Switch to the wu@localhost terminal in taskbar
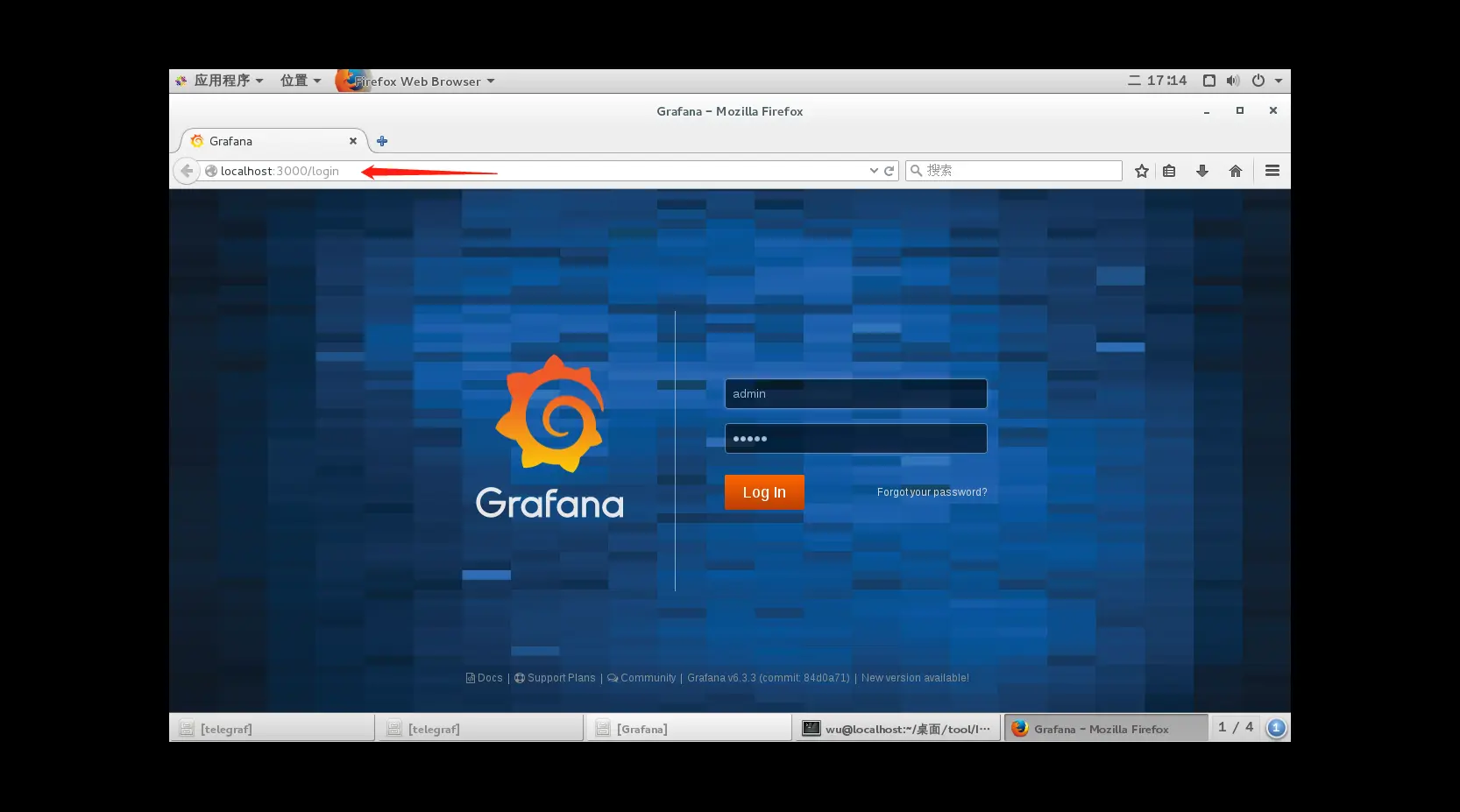 pyautogui.click(x=897, y=728)
